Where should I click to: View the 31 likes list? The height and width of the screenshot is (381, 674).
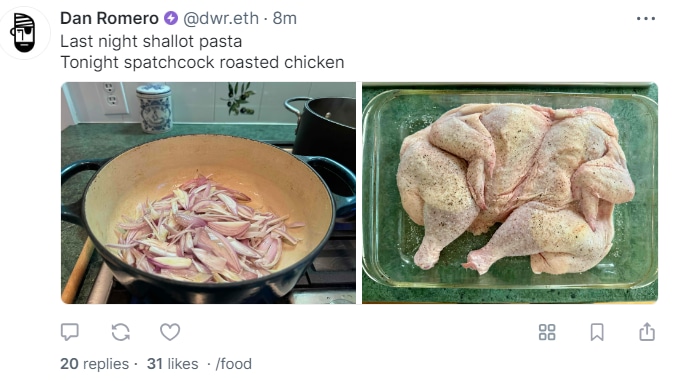[173, 364]
